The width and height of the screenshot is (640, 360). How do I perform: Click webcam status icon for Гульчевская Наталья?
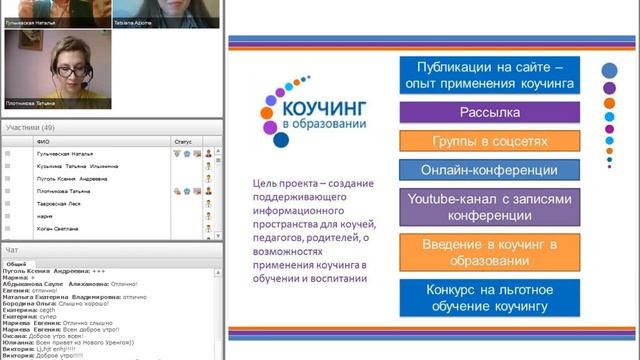tap(187, 153)
